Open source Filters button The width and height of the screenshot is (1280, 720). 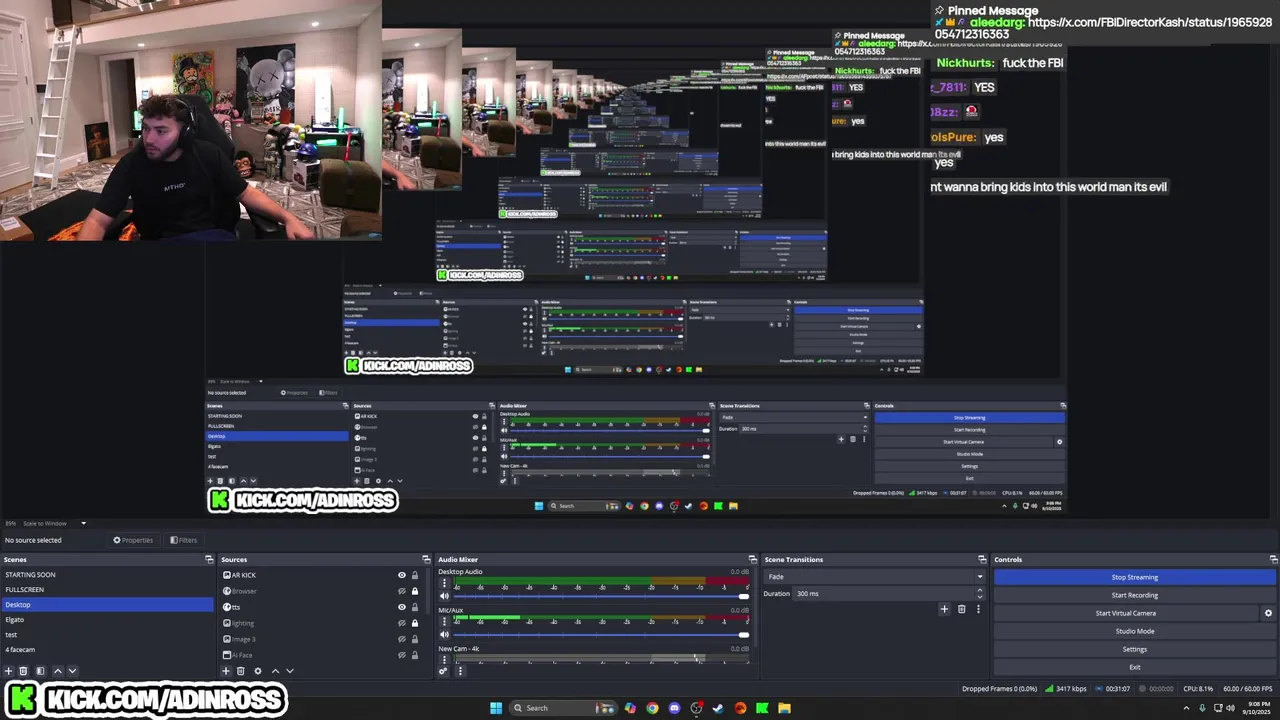(x=183, y=540)
